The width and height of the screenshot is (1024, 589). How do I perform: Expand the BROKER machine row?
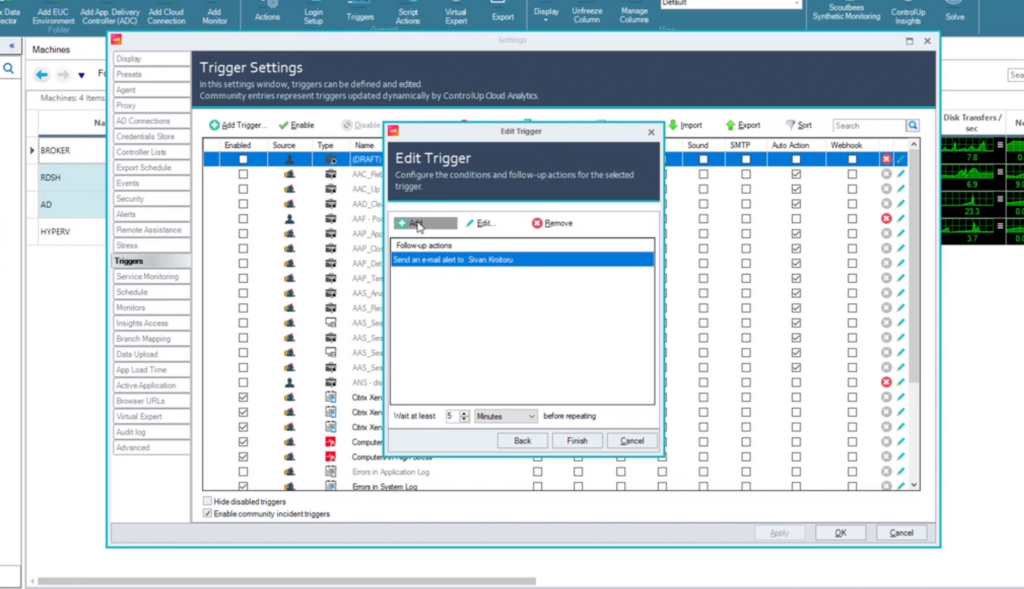tap(32, 151)
